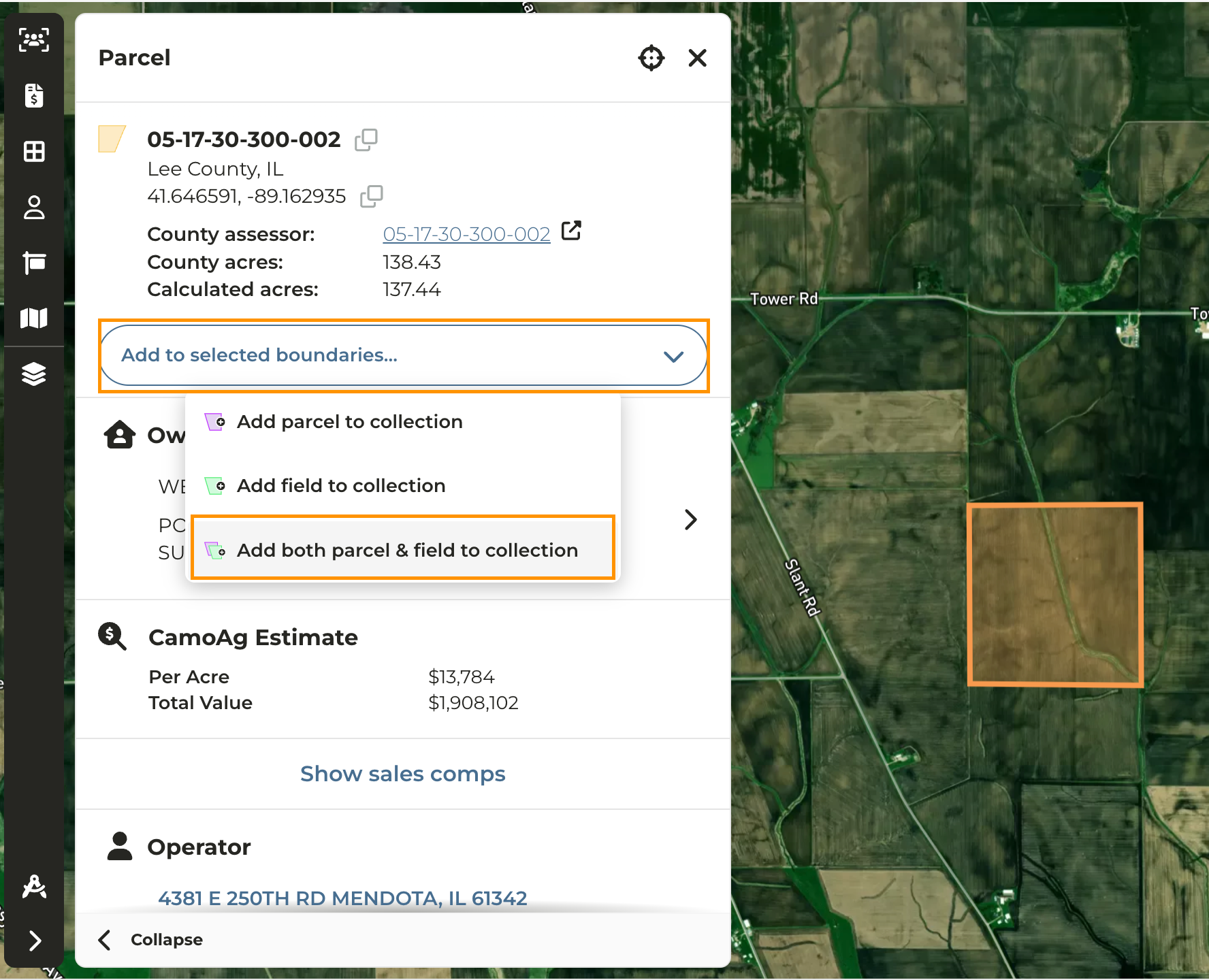Open the dollar document icon in sidebar

34,95
